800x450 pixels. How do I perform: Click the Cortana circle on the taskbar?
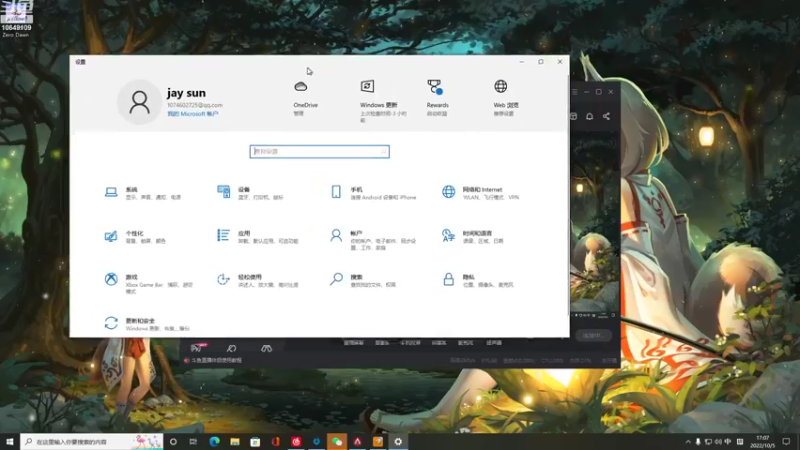[173, 441]
